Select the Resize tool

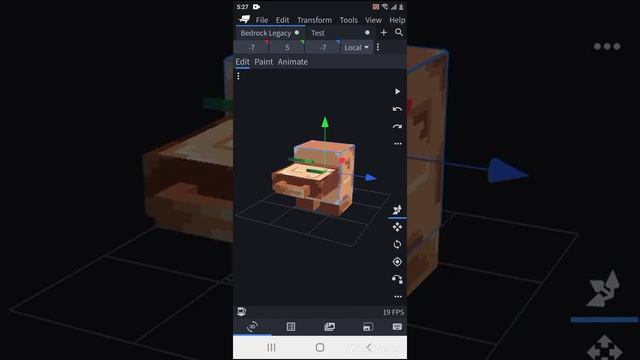point(397,210)
